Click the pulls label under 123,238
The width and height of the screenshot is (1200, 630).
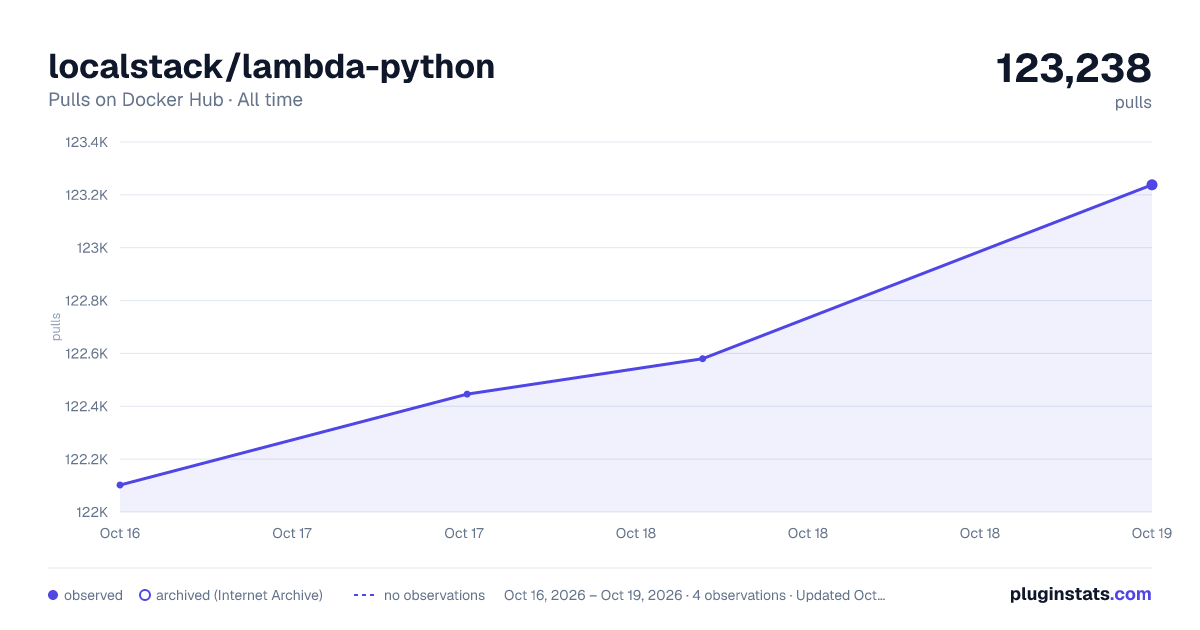(1133, 102)
